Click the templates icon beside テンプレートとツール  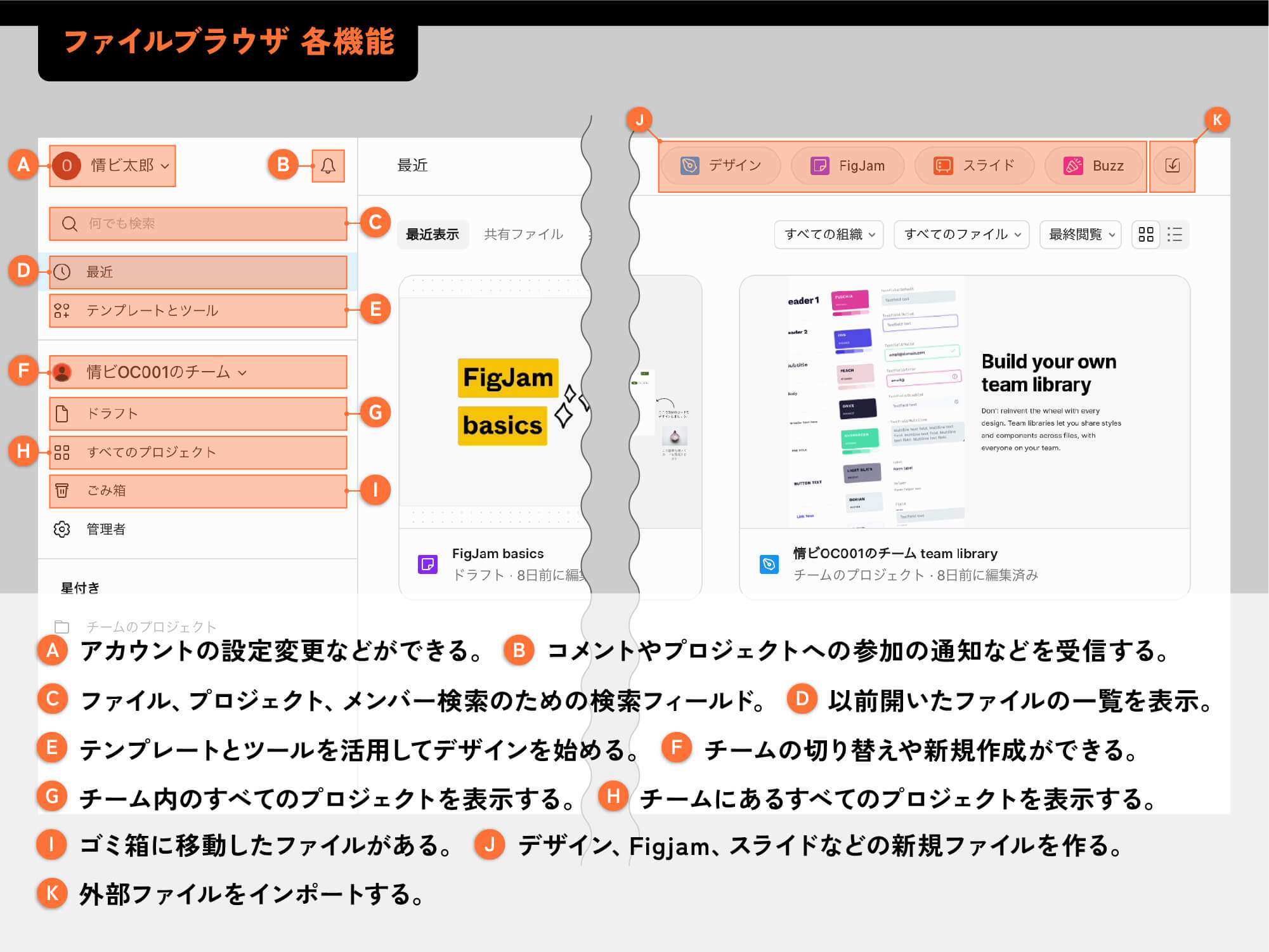click(62, 310)
